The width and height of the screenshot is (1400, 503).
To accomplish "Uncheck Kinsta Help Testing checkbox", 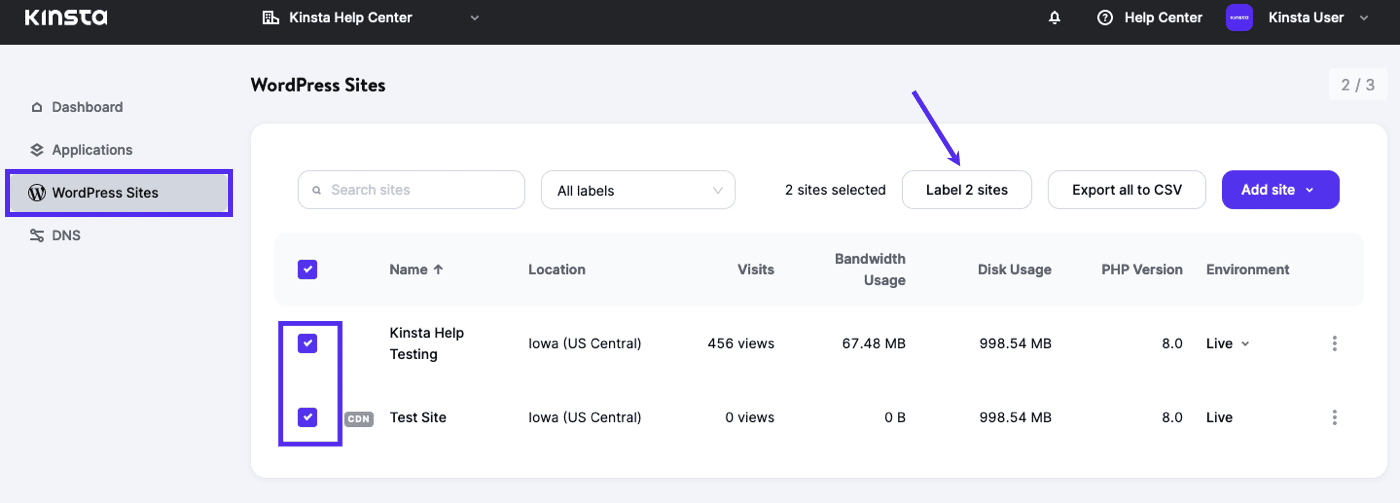I will [x=308, y=343].
